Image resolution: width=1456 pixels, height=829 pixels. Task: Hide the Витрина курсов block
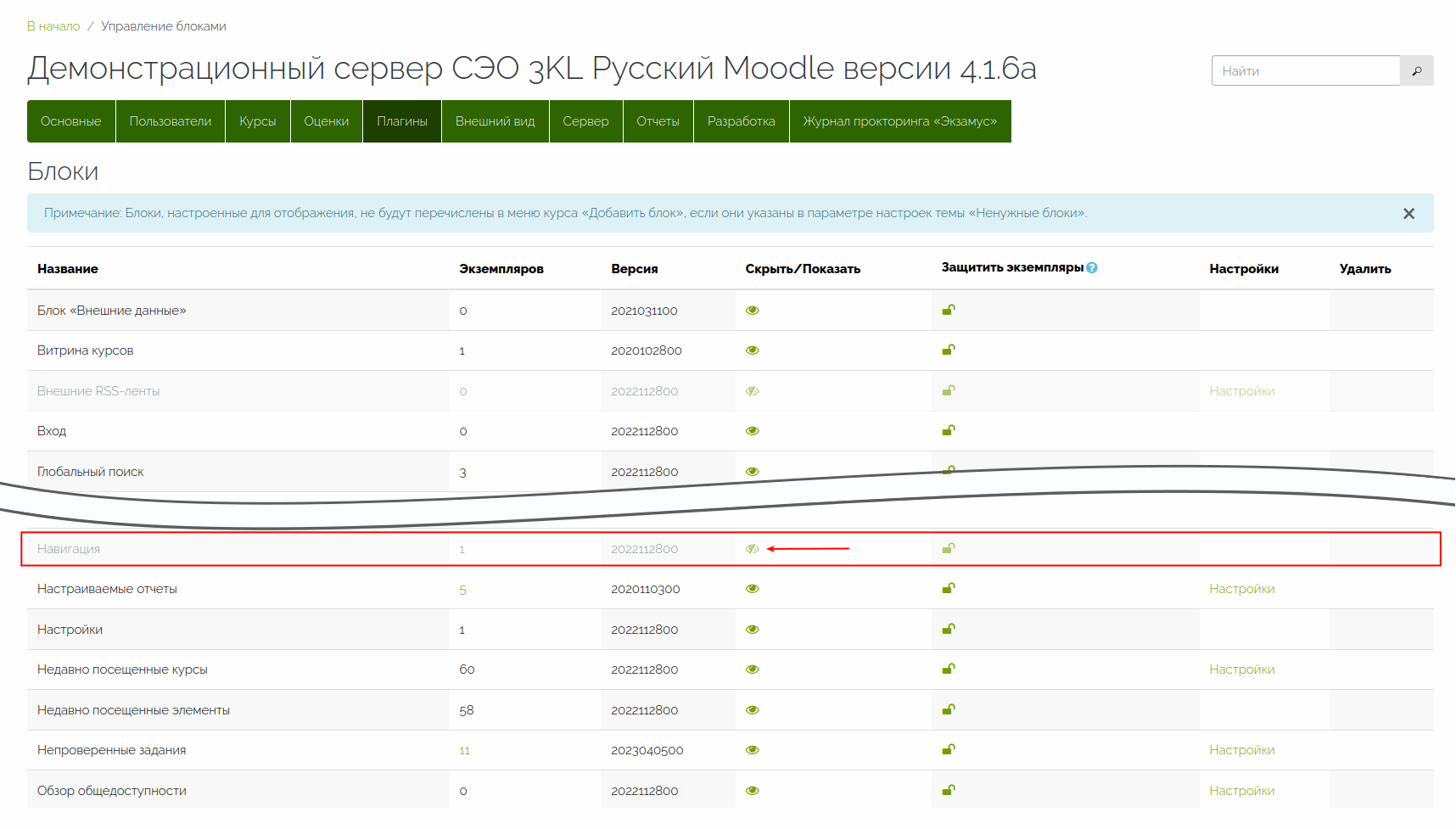752,350
